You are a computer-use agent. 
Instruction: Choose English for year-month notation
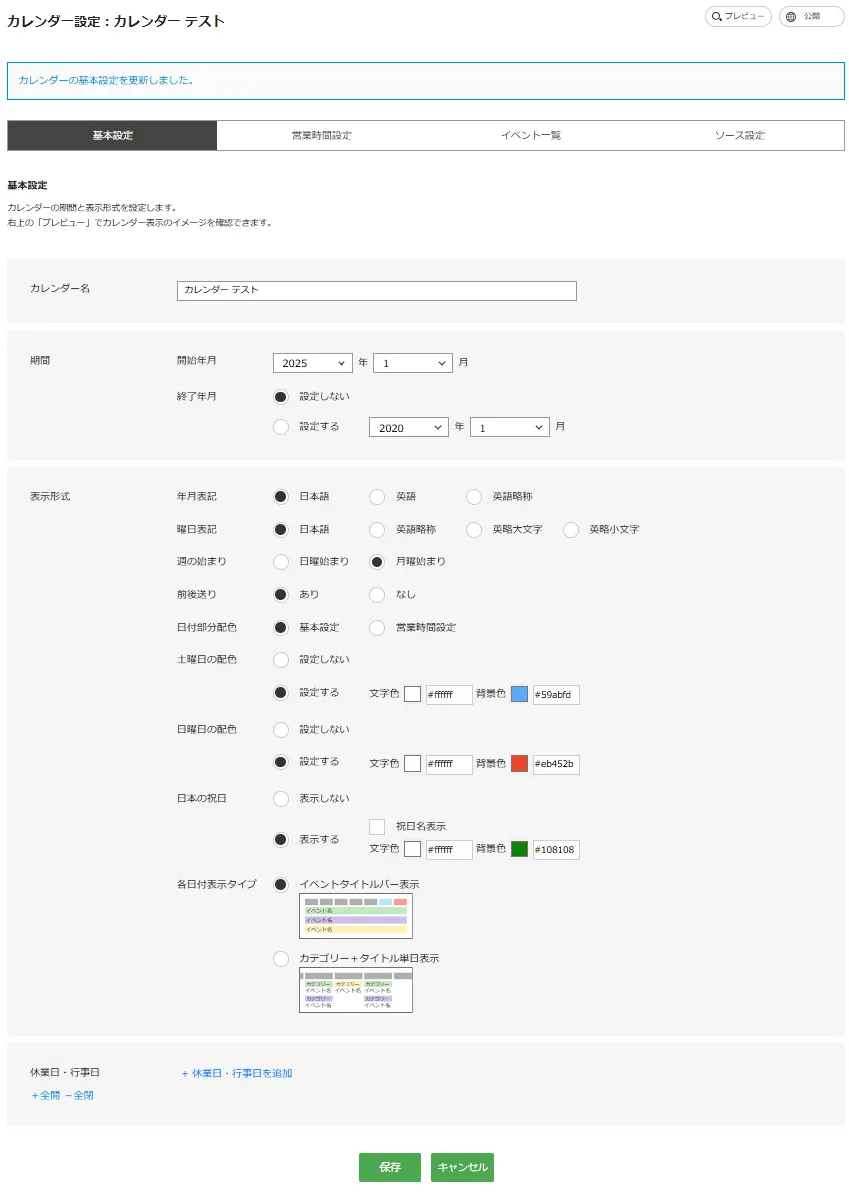tap(377, 497)
